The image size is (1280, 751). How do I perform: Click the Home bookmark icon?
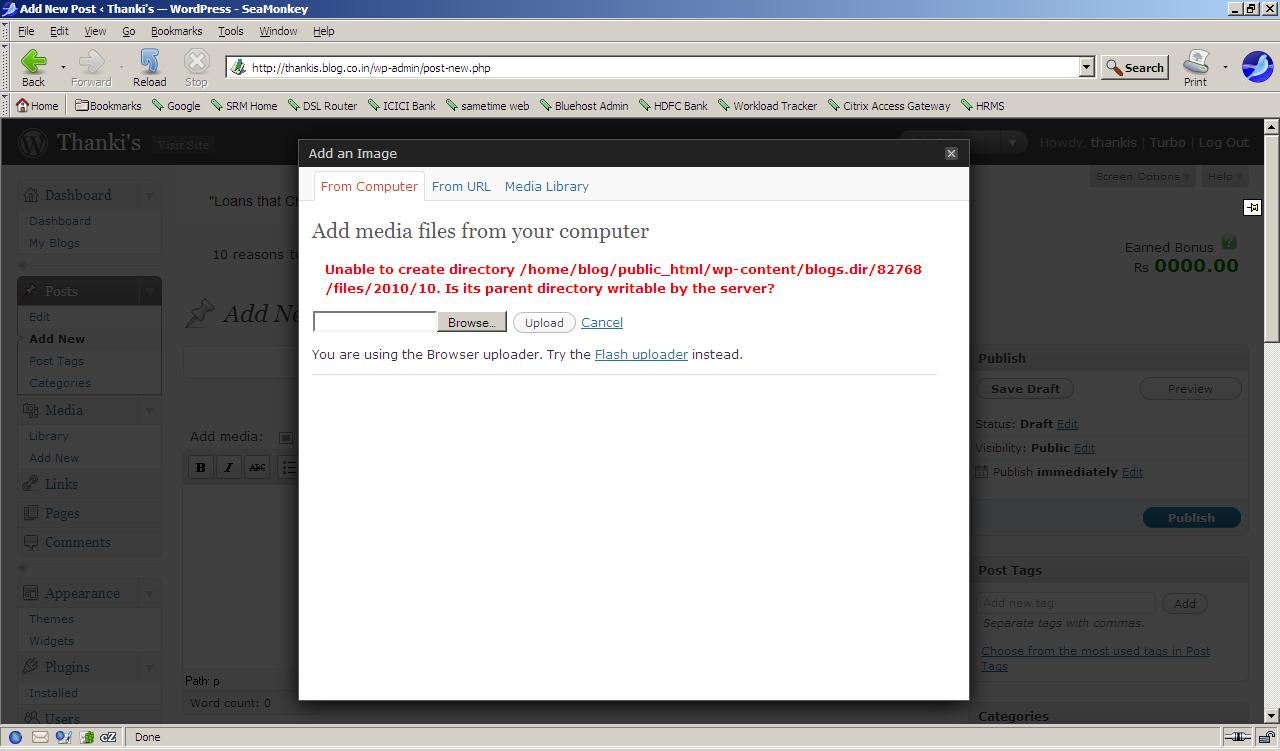(23, 105)
